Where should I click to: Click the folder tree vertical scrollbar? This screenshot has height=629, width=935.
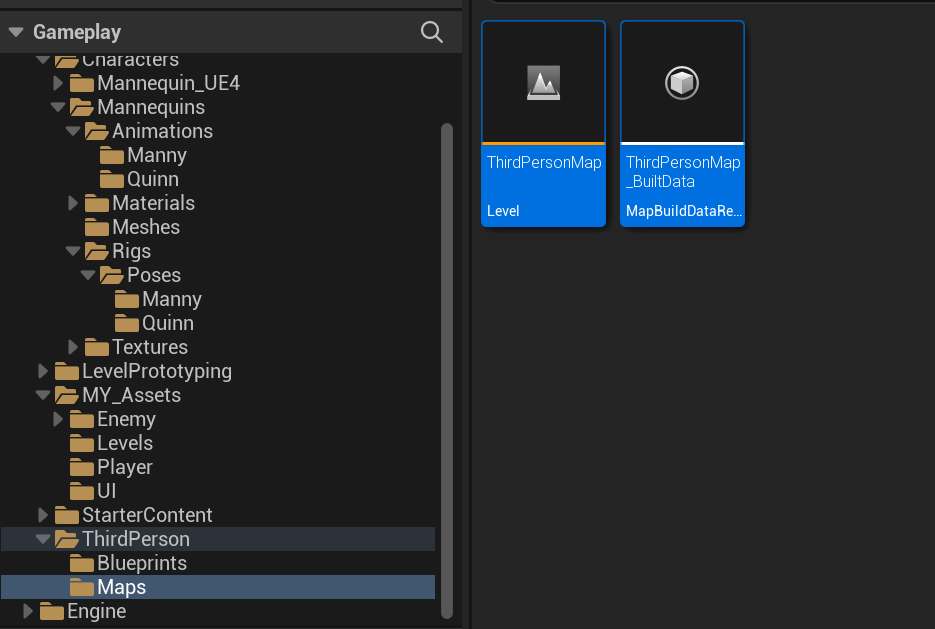[x=447, y=370]
